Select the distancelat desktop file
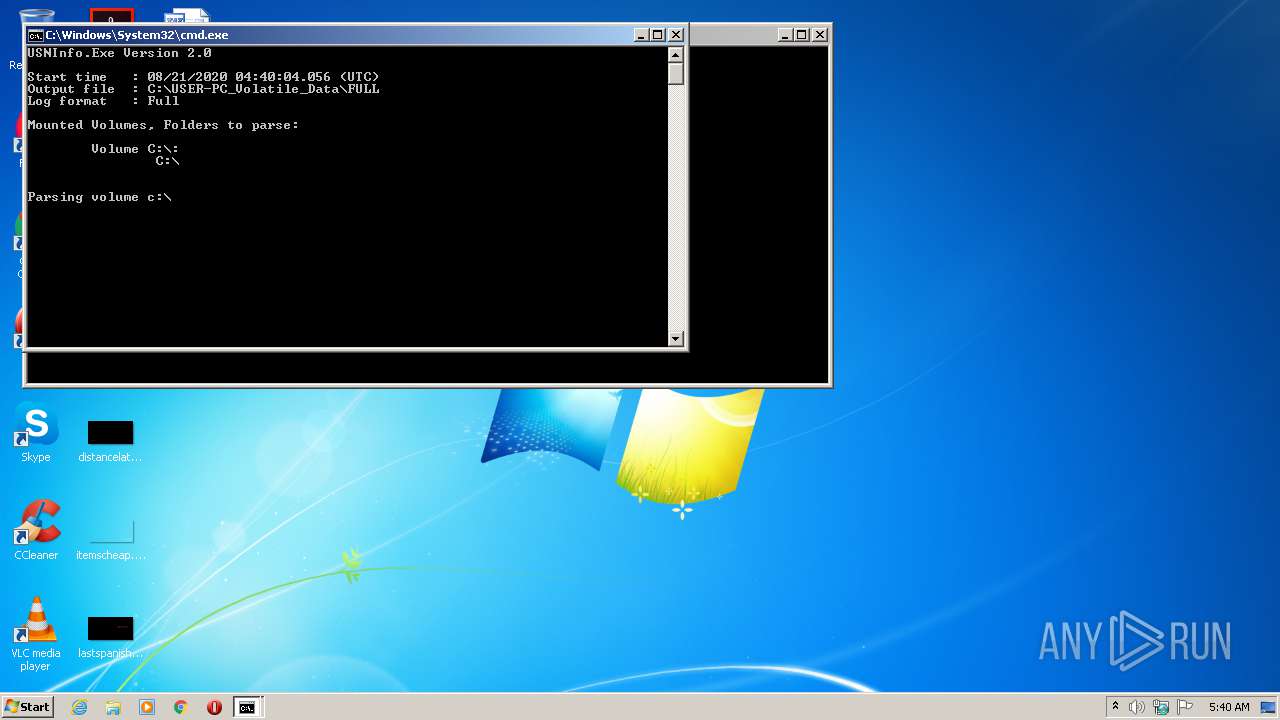Viewport: 1280px width, 720px height. point(110,441)
